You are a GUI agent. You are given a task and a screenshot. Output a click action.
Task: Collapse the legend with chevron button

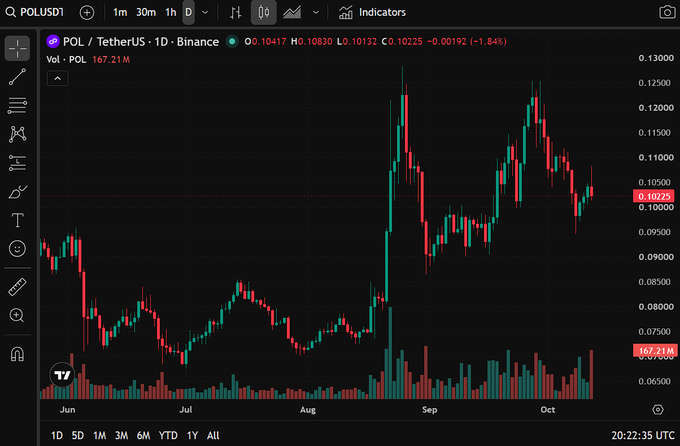click(57, 79)
